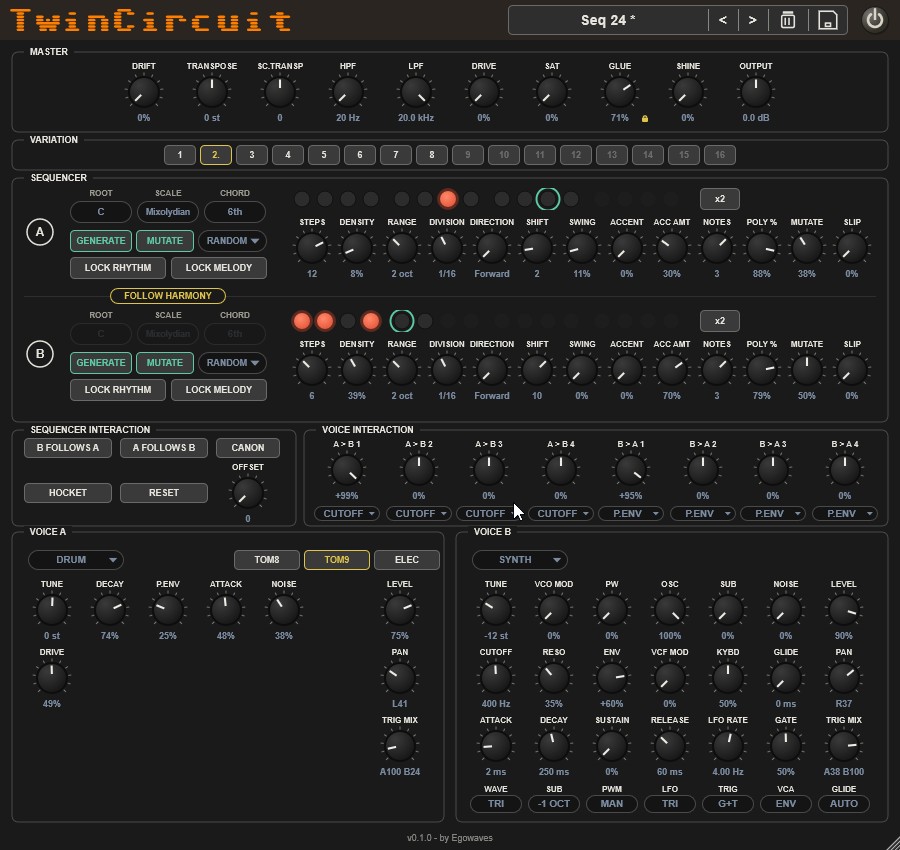The width and height of the screenshot is (900, 850).
Task: Open Sequencer A ROOT selector C
Action: (x=101, y=212)
